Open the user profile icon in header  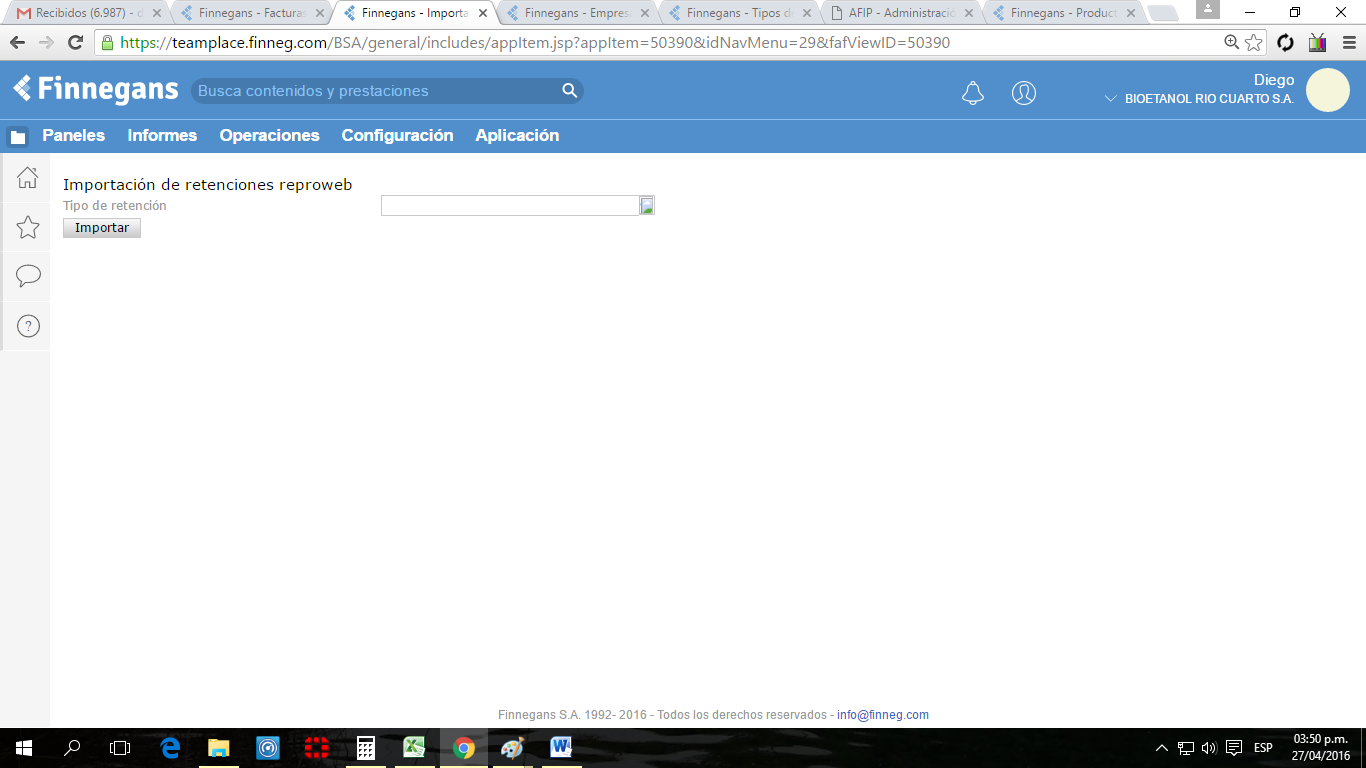1024,93
